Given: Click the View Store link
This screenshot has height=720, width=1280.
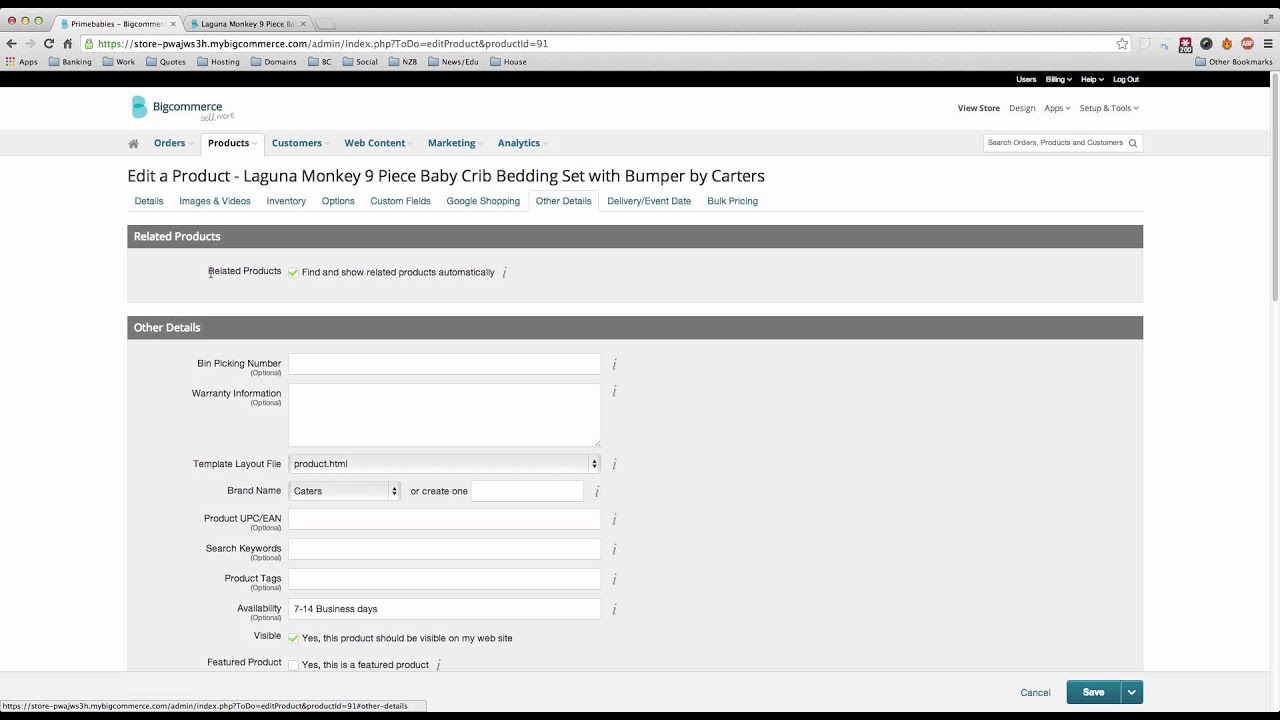Looking at the screenshot, I should (979, 108).
